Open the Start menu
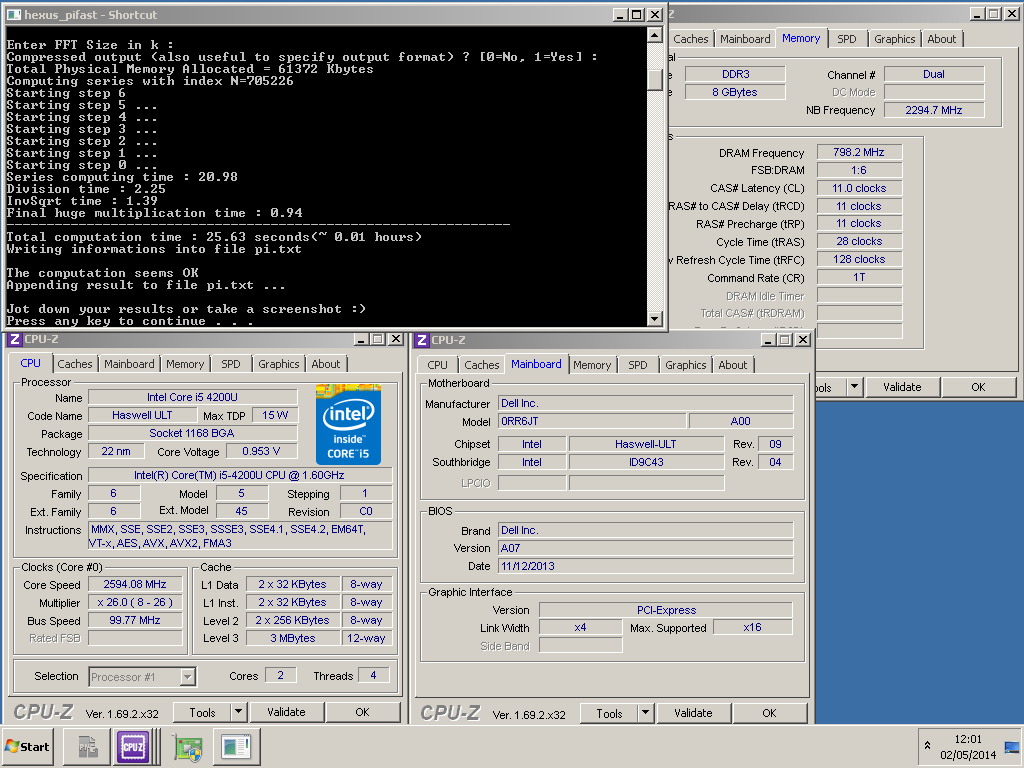 (x=28, y=746)
